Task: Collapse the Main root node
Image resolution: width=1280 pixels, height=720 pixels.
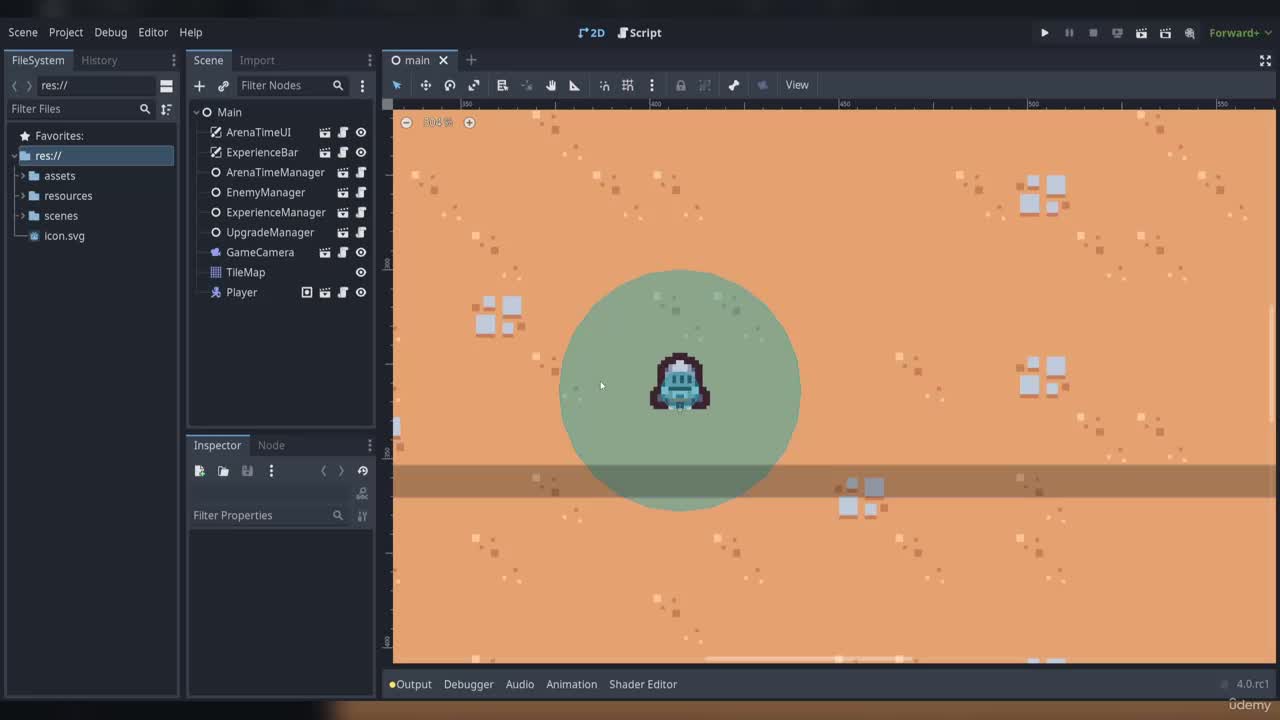Action: pos(196,113)
